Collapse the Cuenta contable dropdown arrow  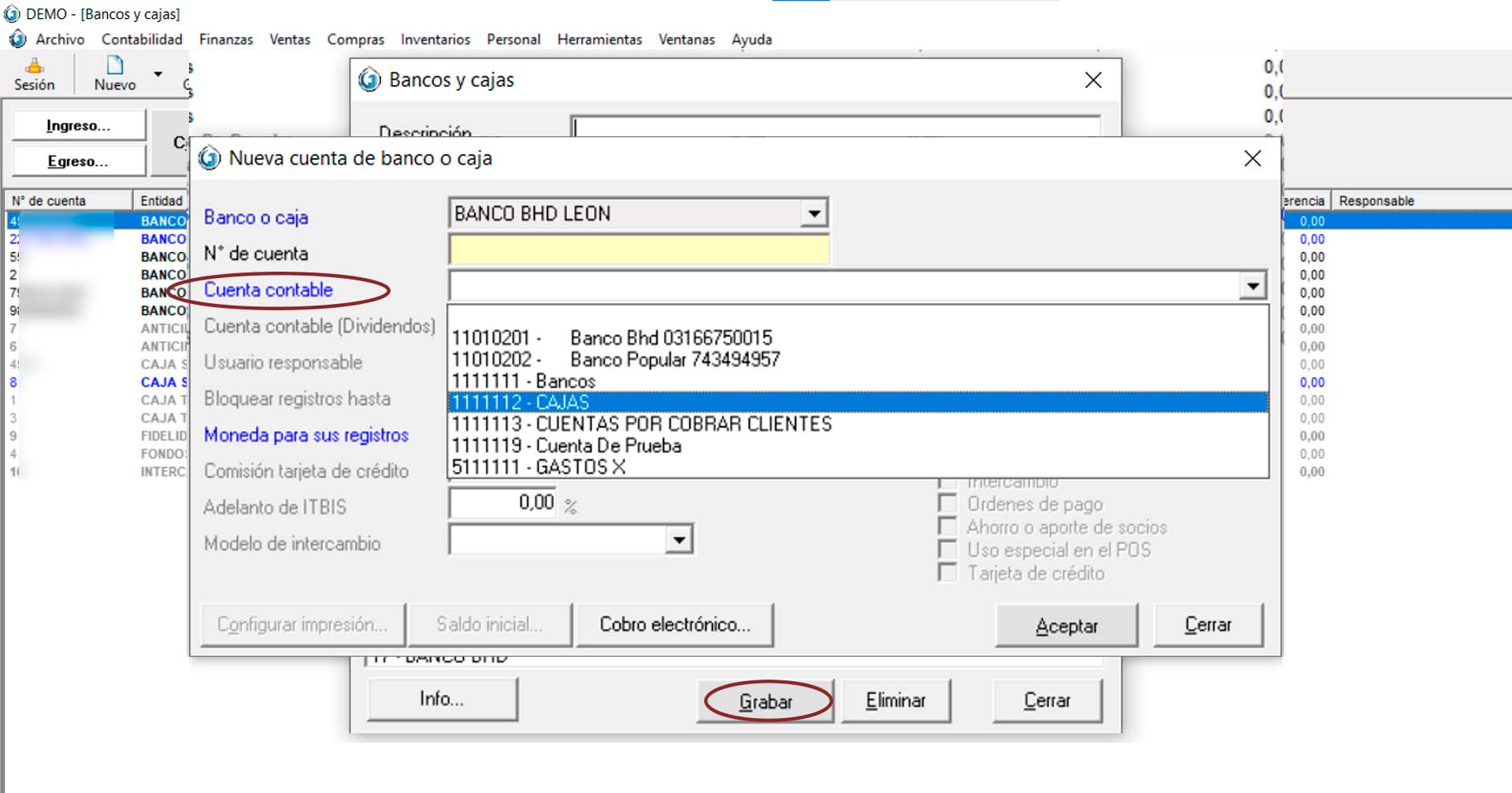tap(1252, 286)
